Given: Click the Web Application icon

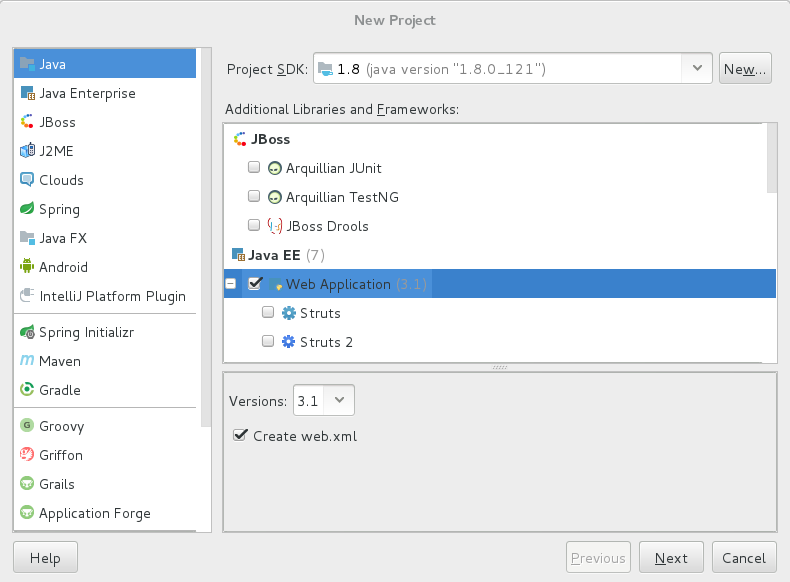Looking at the screenshot, I should [x=276, y=284].
